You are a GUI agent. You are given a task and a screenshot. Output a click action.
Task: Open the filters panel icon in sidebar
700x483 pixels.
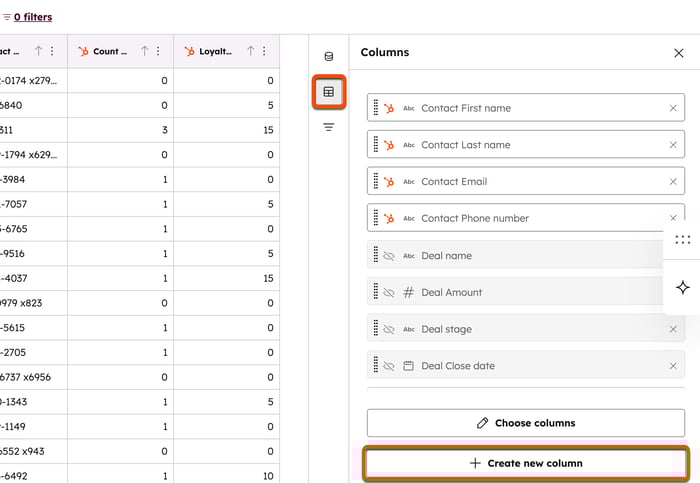(x=329, y=127)
